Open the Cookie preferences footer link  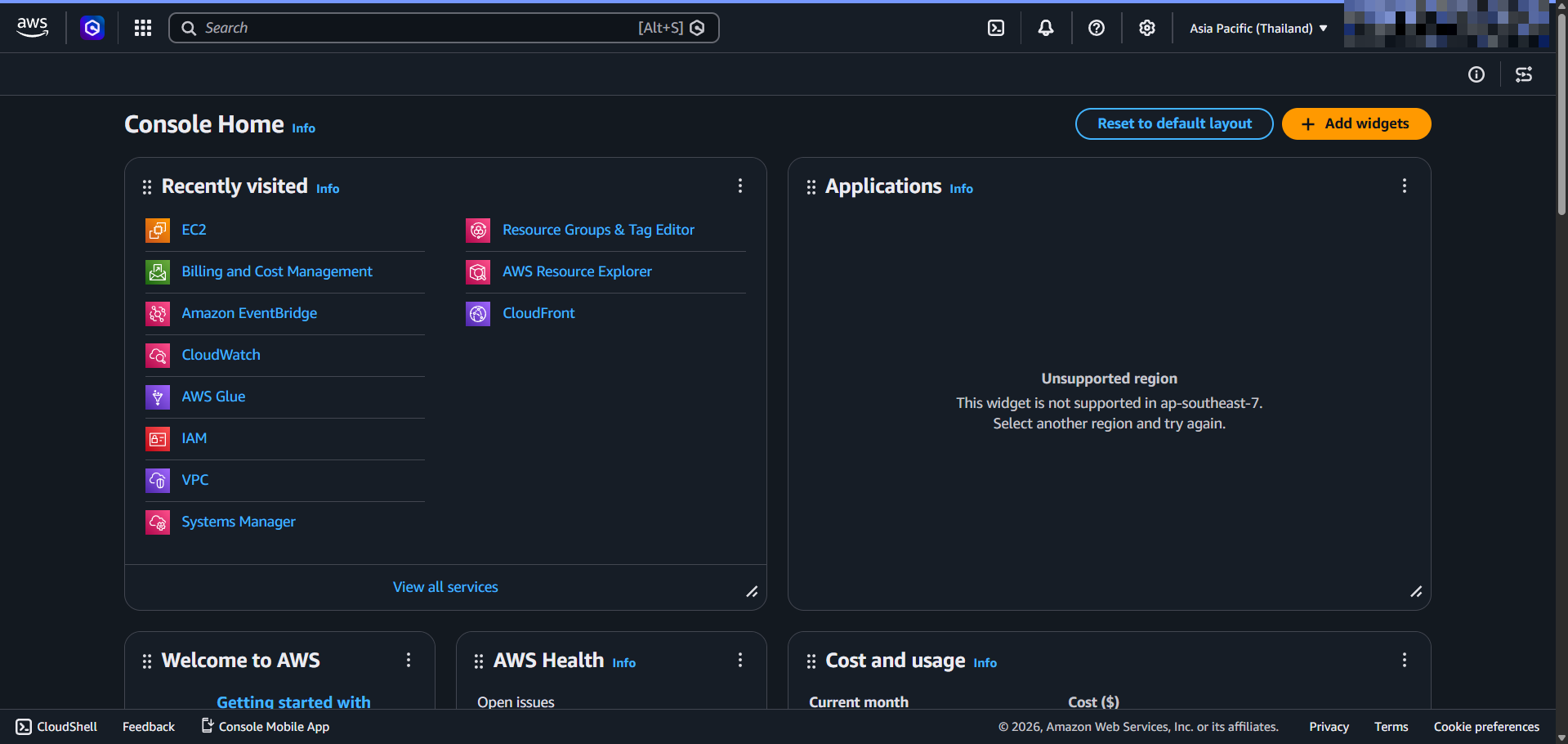tap(1486, 727)
